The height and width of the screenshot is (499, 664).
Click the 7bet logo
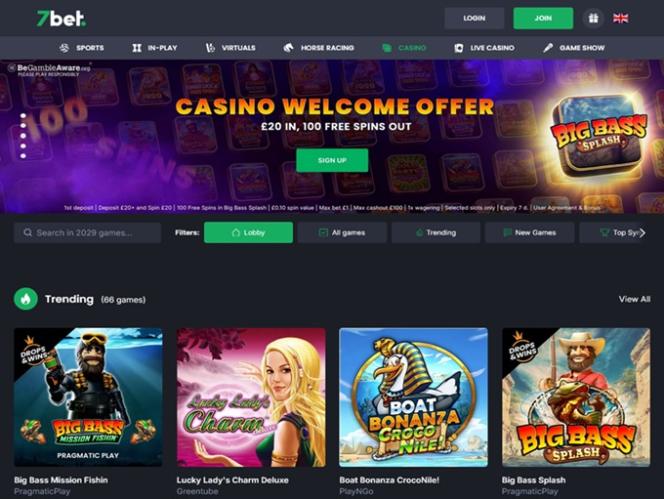pyautogui.click(x=61, y=19)
